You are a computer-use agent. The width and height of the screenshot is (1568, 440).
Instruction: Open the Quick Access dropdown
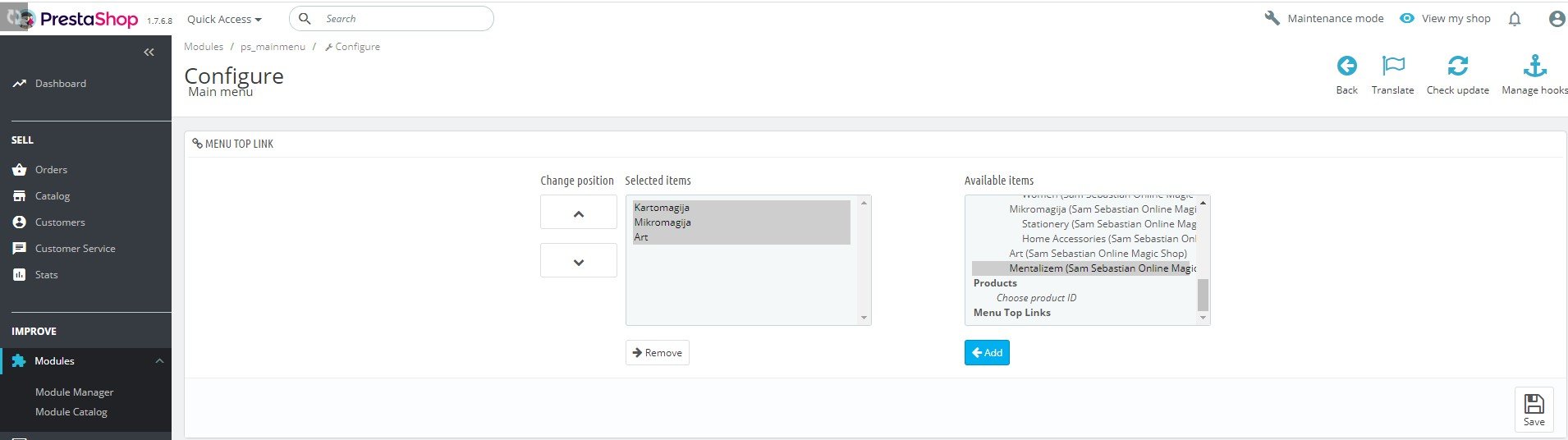224,19
